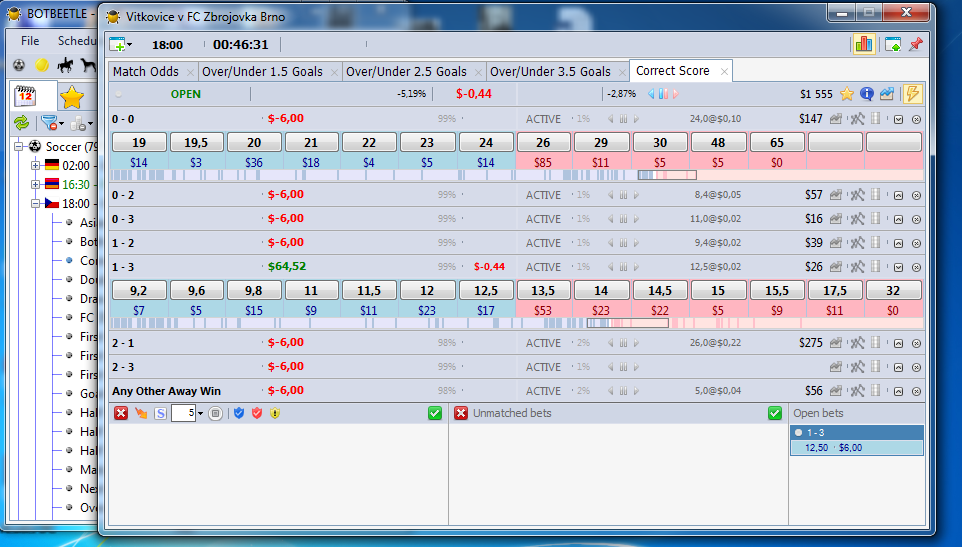Click the gold star favorite icon
This screenshot has height=547, width=962.
tap(847, 94)
